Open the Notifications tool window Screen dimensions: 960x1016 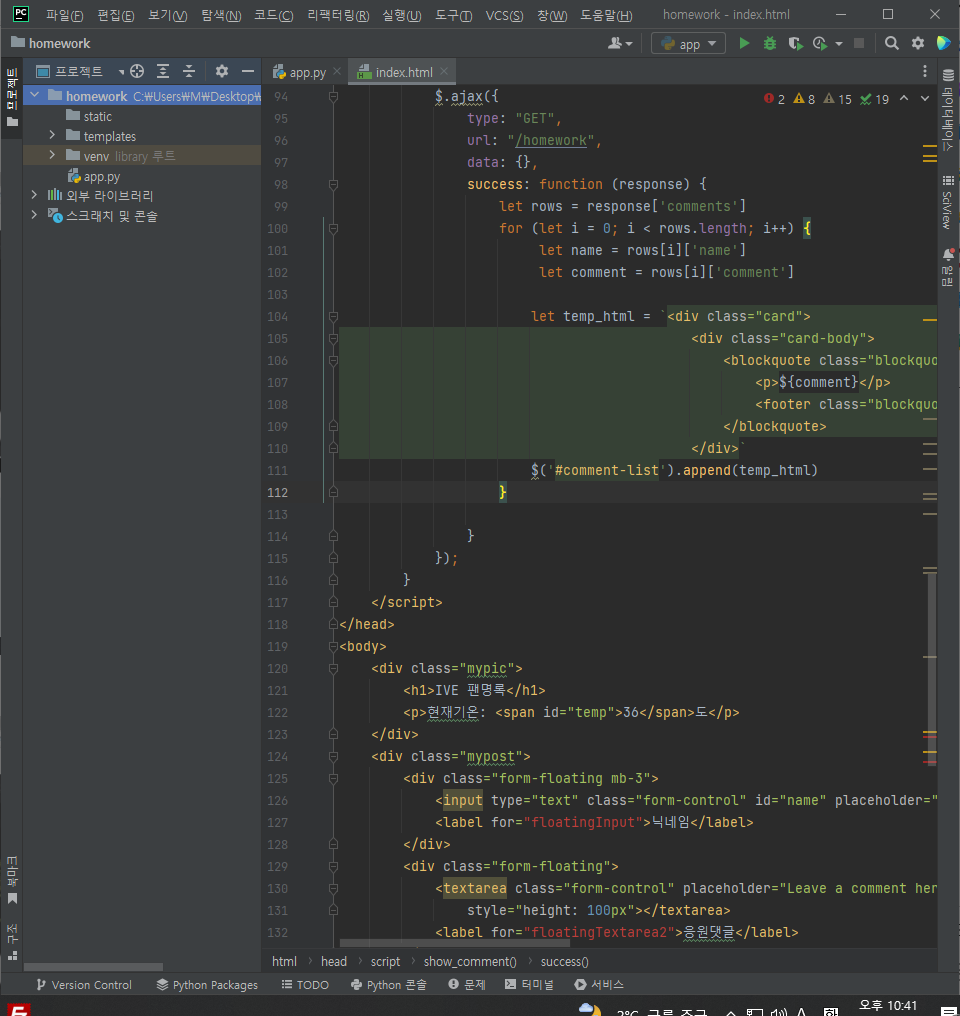point(948,266)
